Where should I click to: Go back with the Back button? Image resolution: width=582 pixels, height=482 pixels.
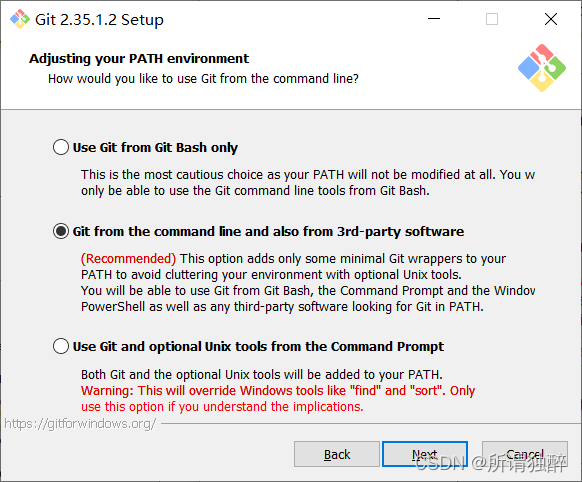click(x=337, y=454)
